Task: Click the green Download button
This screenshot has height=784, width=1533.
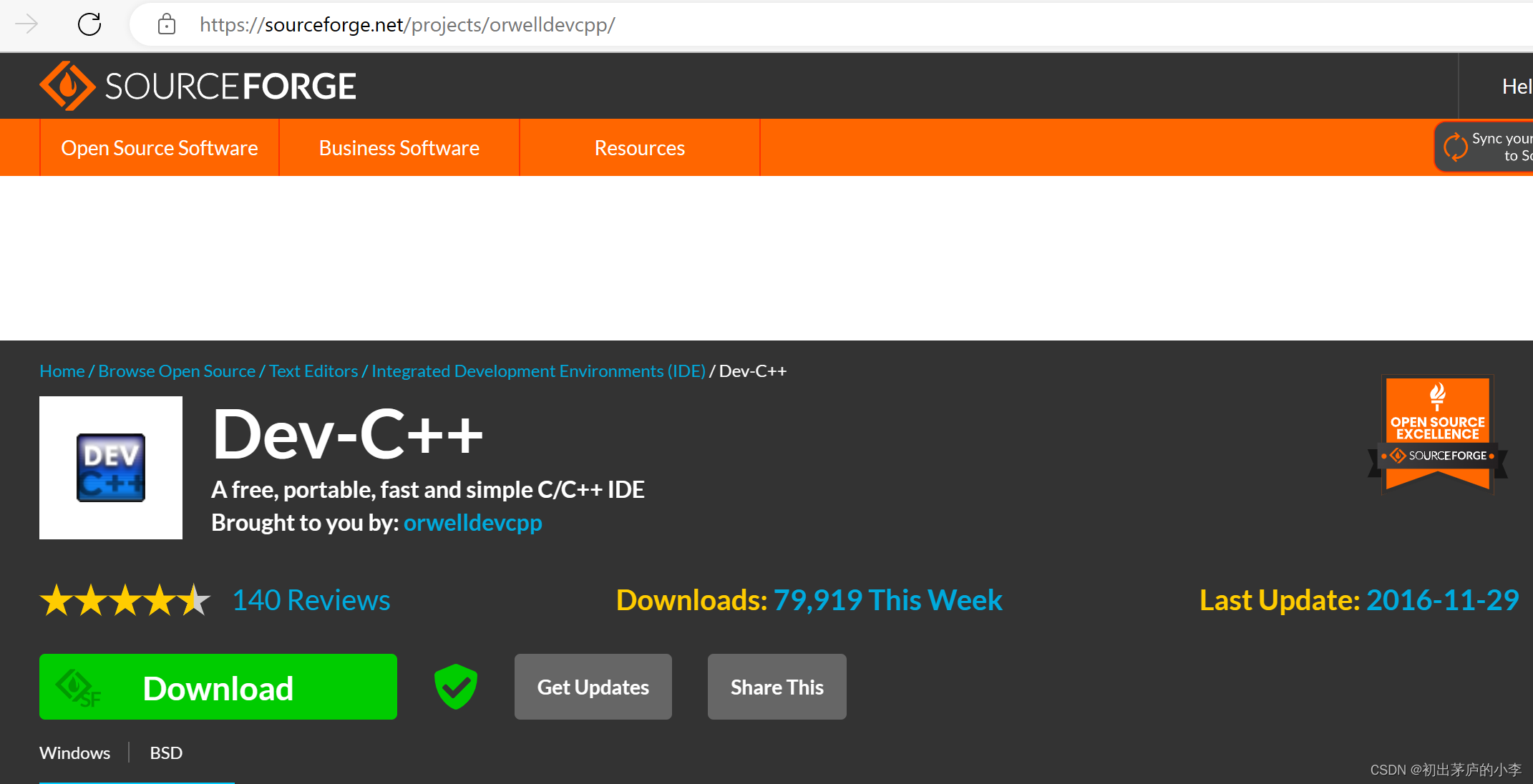Action: tap(218, 687)
